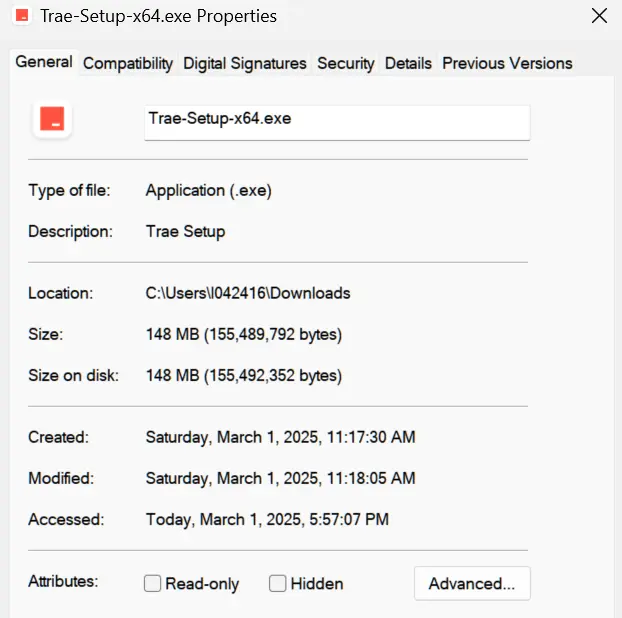Select the size value '148 MB (155,489,792 bytes)'

(x=244, y=334)
